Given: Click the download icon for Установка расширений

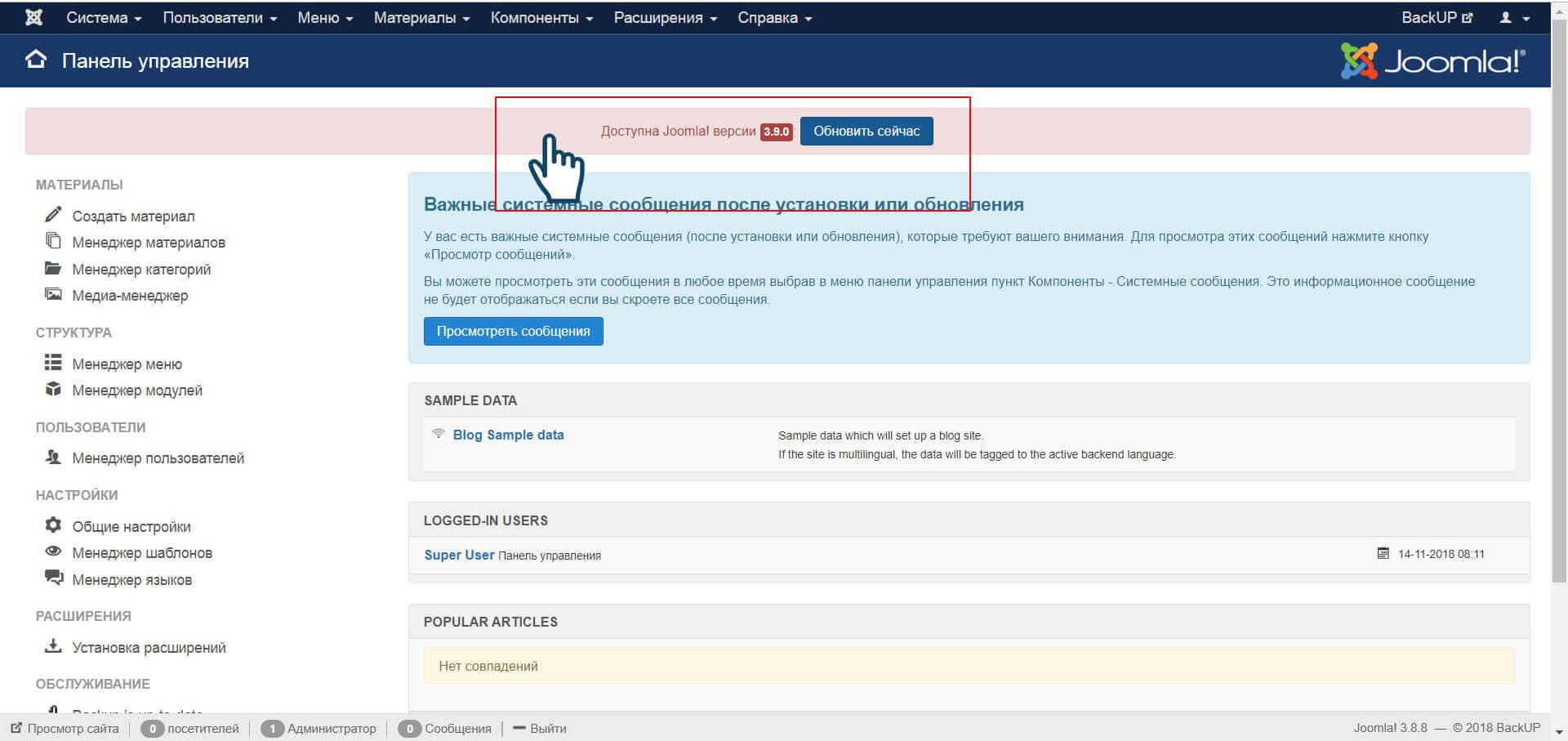Looking at the screenshot, I should pyautogui.click(x=53, y=646).
